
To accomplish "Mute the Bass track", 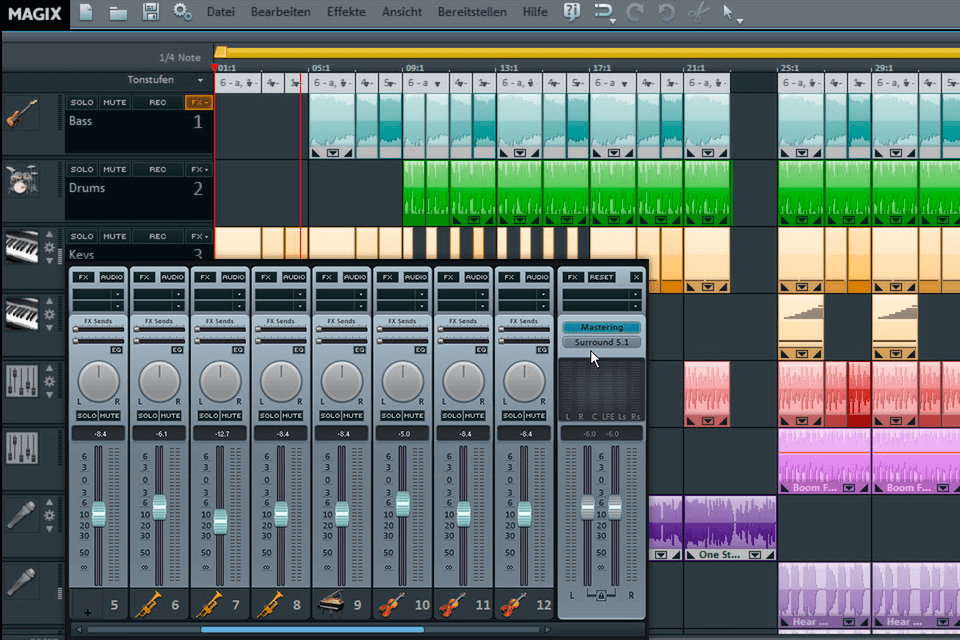I will click(x=114, y=102).
